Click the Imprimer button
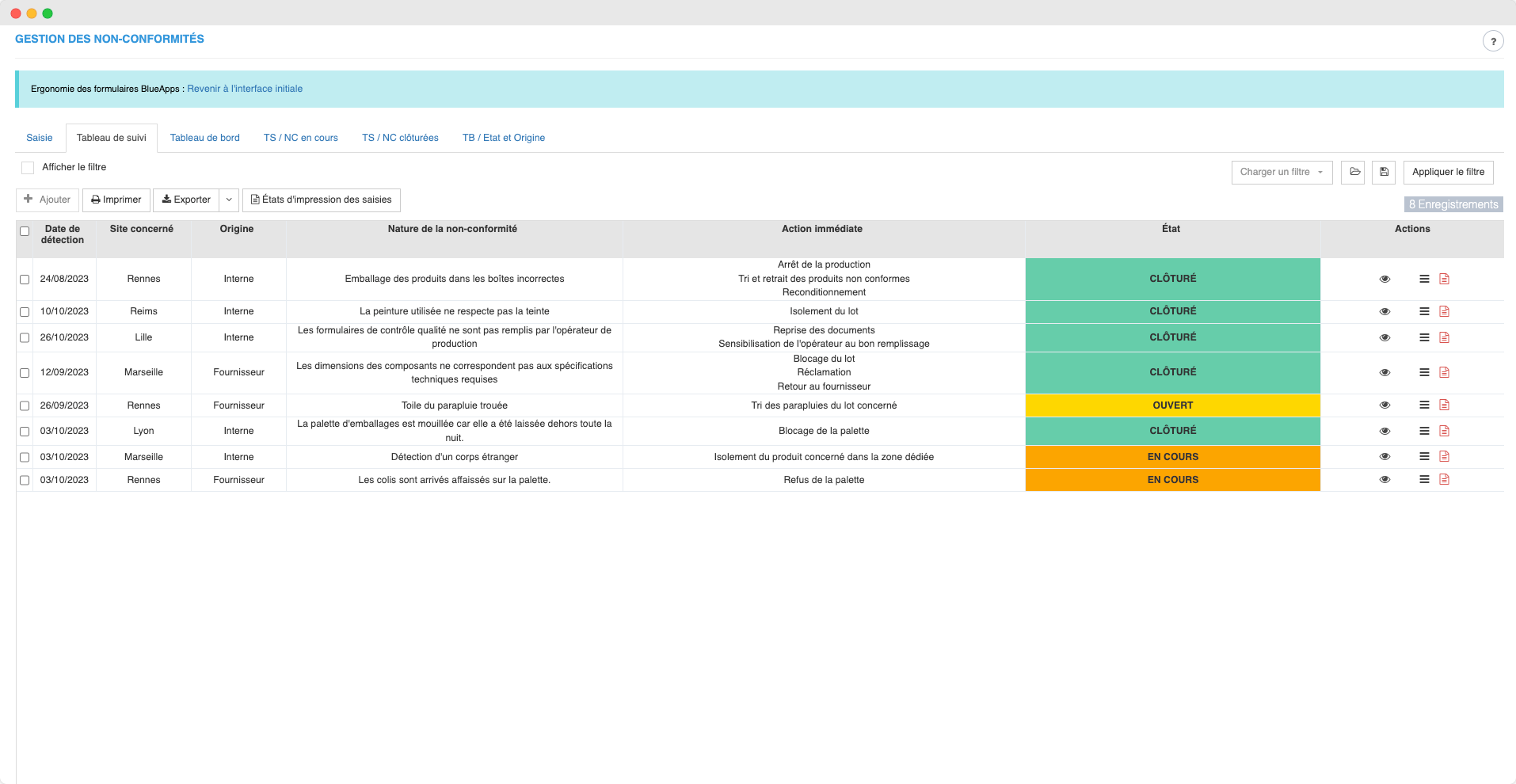Viewport: 1516px width, 784px height. pyautogui.click(x=116, y=200)
